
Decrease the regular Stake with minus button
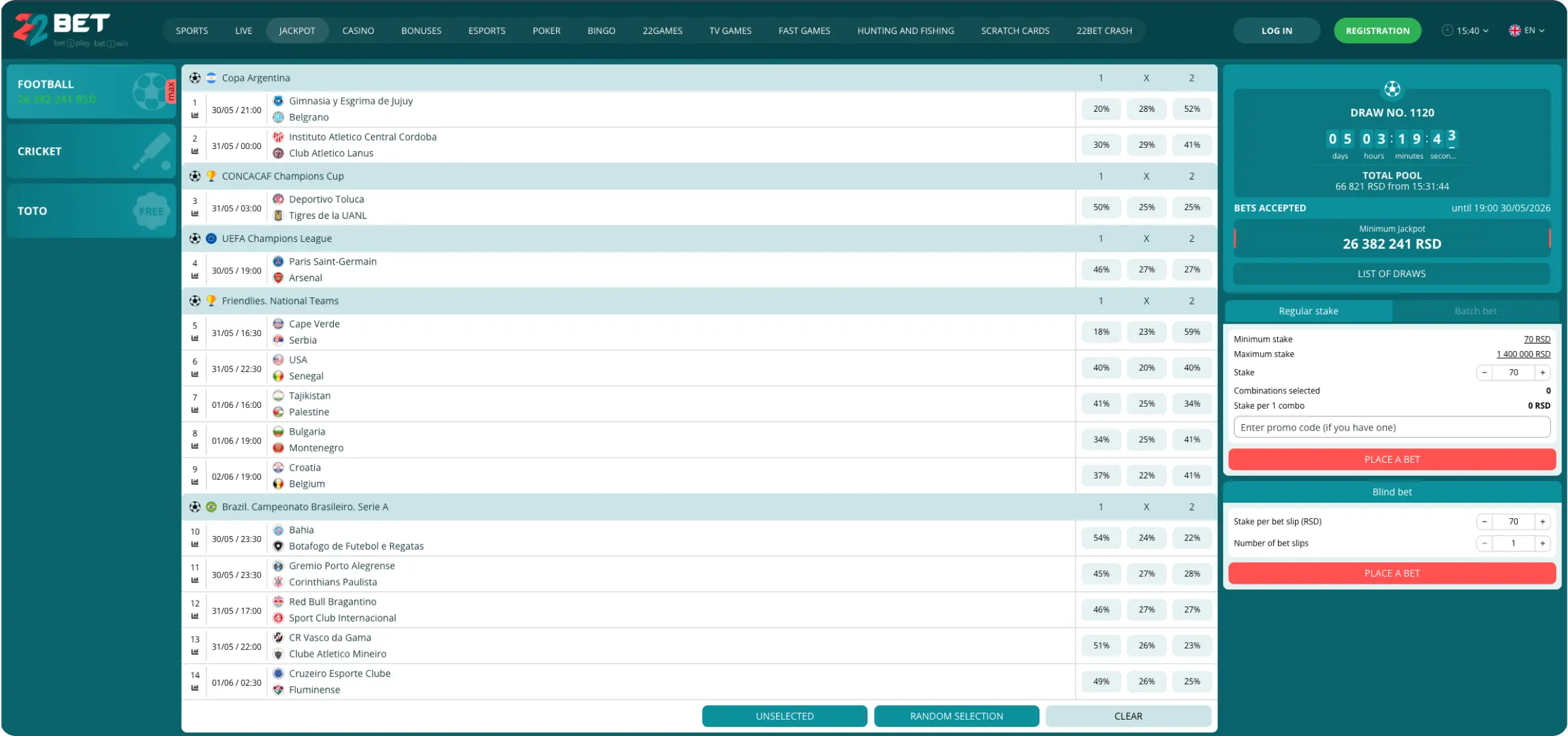1484,373
